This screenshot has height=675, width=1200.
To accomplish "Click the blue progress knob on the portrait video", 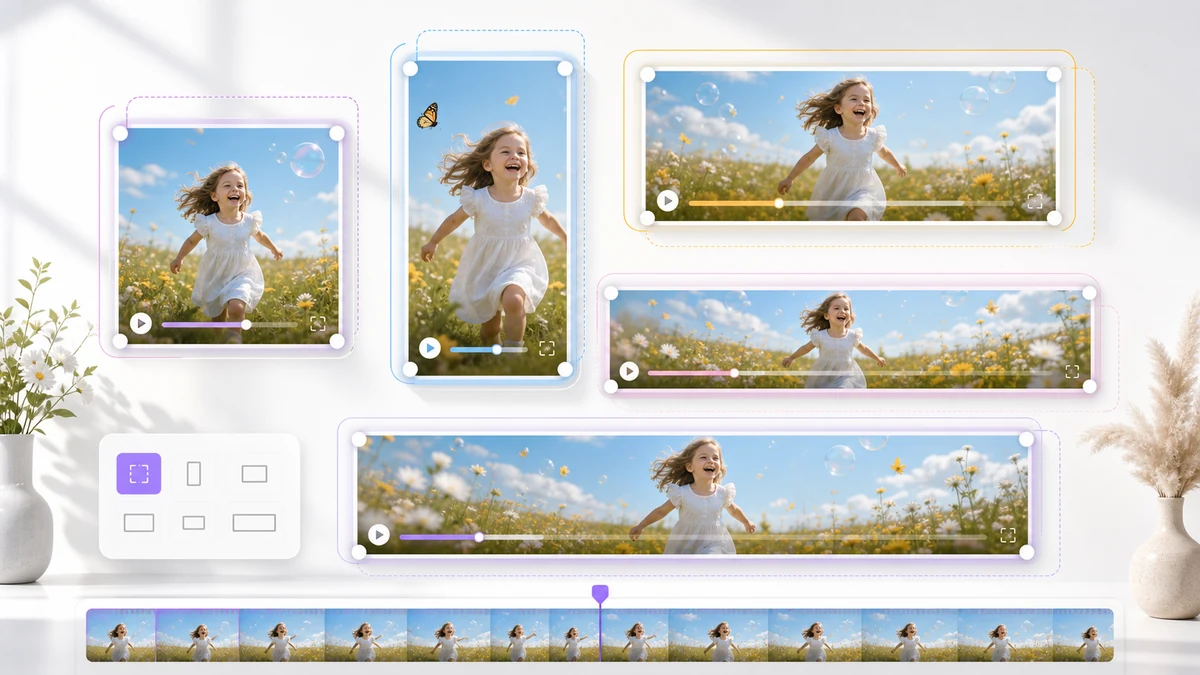I will [x=496, y=349].
